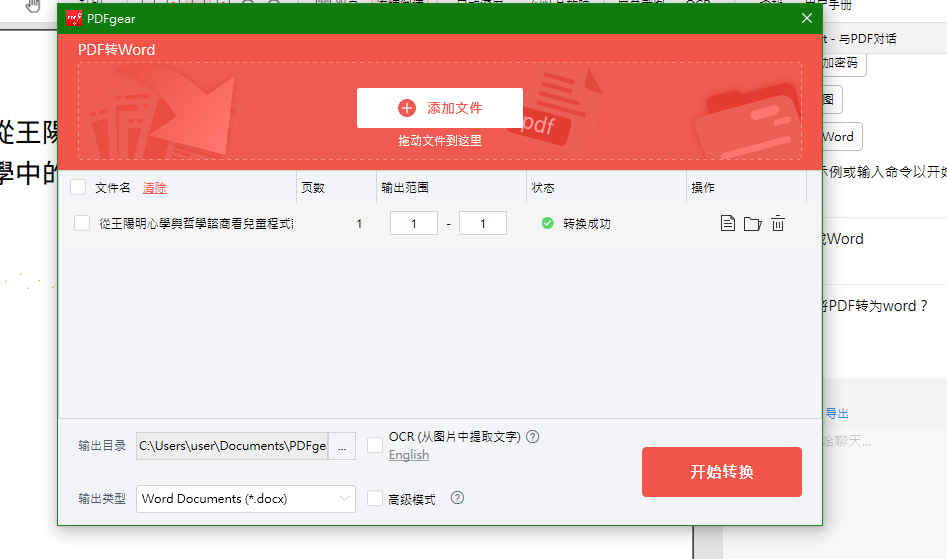Viewport: 947px width, 559px height.
Task: Click the 拖动文件到这里 hint text
Action: 440,141
